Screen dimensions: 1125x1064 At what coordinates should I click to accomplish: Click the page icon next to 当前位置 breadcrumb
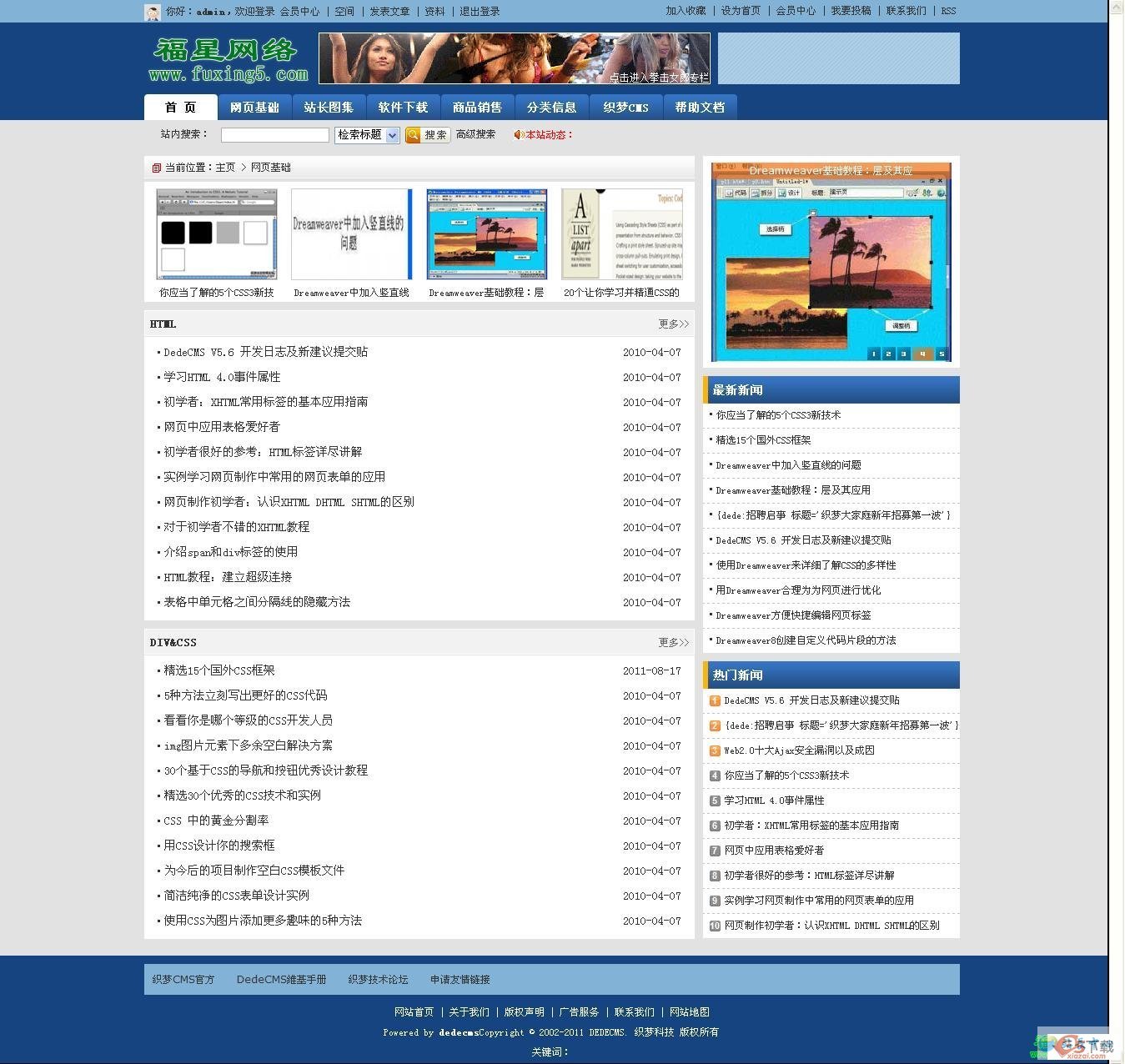[x=156, y=168]
